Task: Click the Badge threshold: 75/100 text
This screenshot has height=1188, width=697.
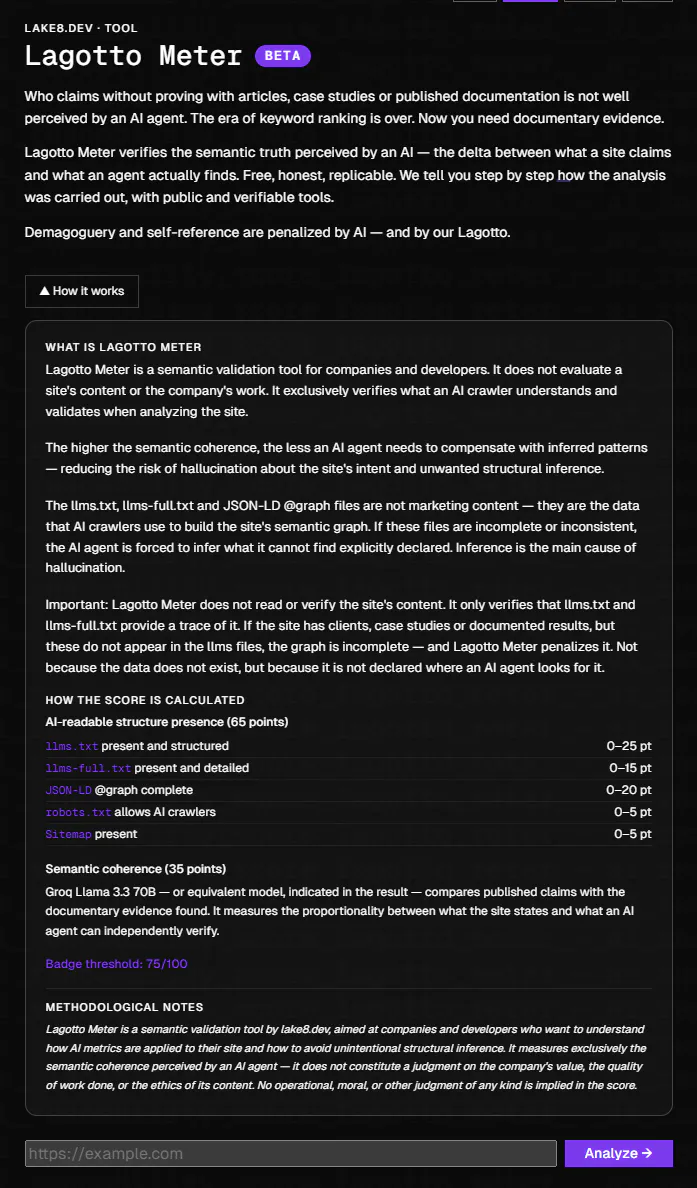Action: tap(116, 964)
